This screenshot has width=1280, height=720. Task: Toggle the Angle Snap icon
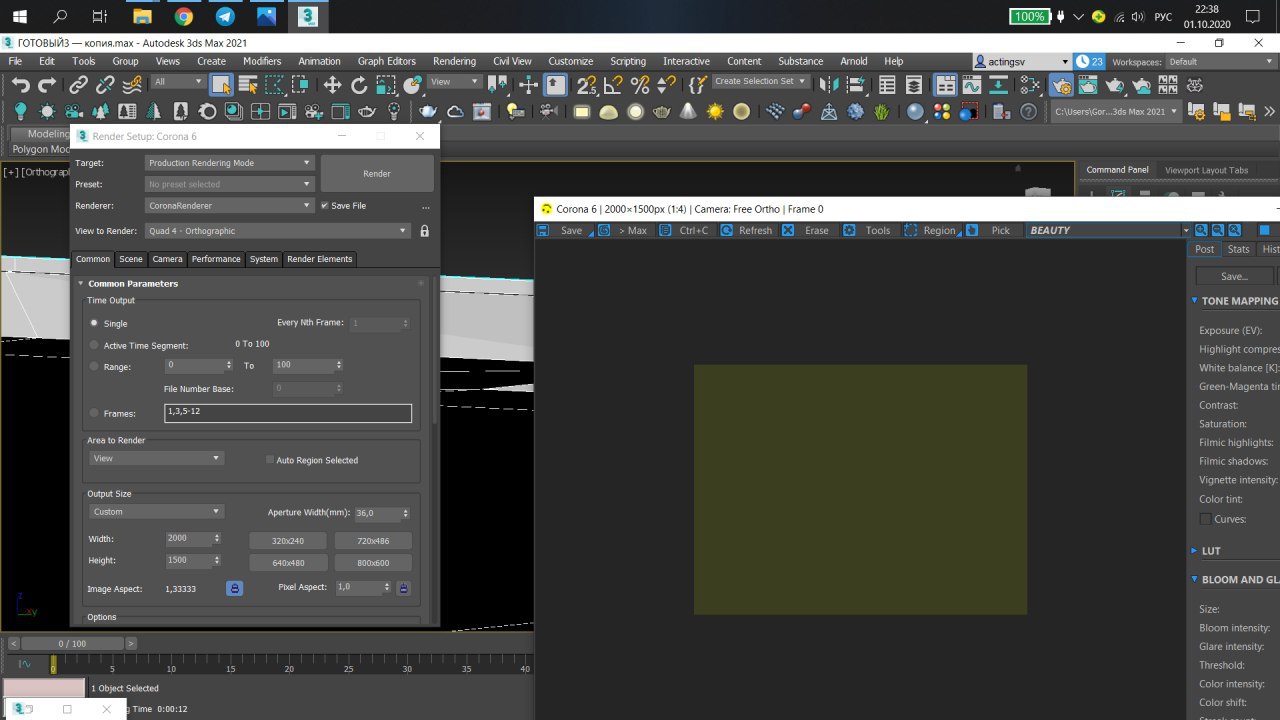click(614, 85)
